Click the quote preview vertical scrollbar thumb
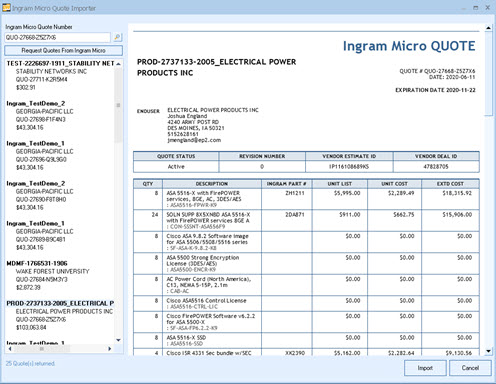 coord(488,74)
